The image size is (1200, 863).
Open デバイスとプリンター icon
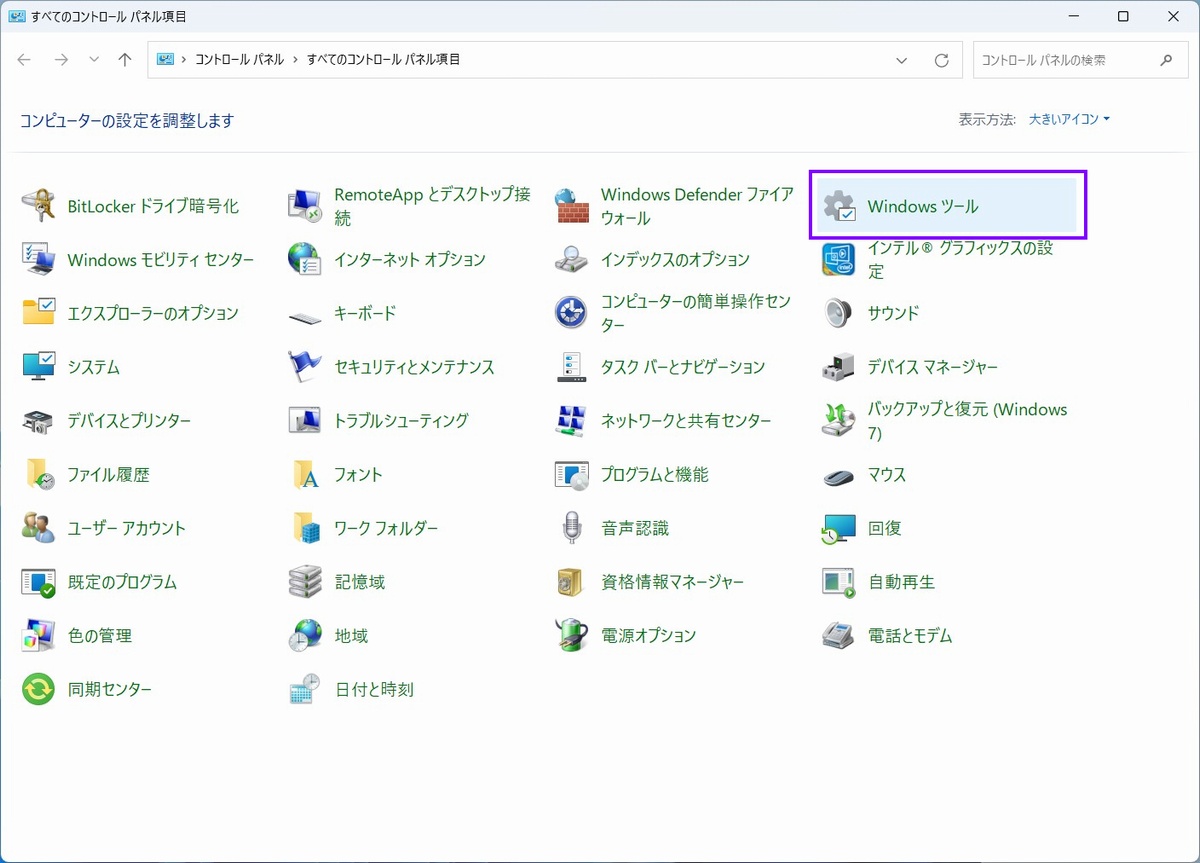tap(38, 421)
